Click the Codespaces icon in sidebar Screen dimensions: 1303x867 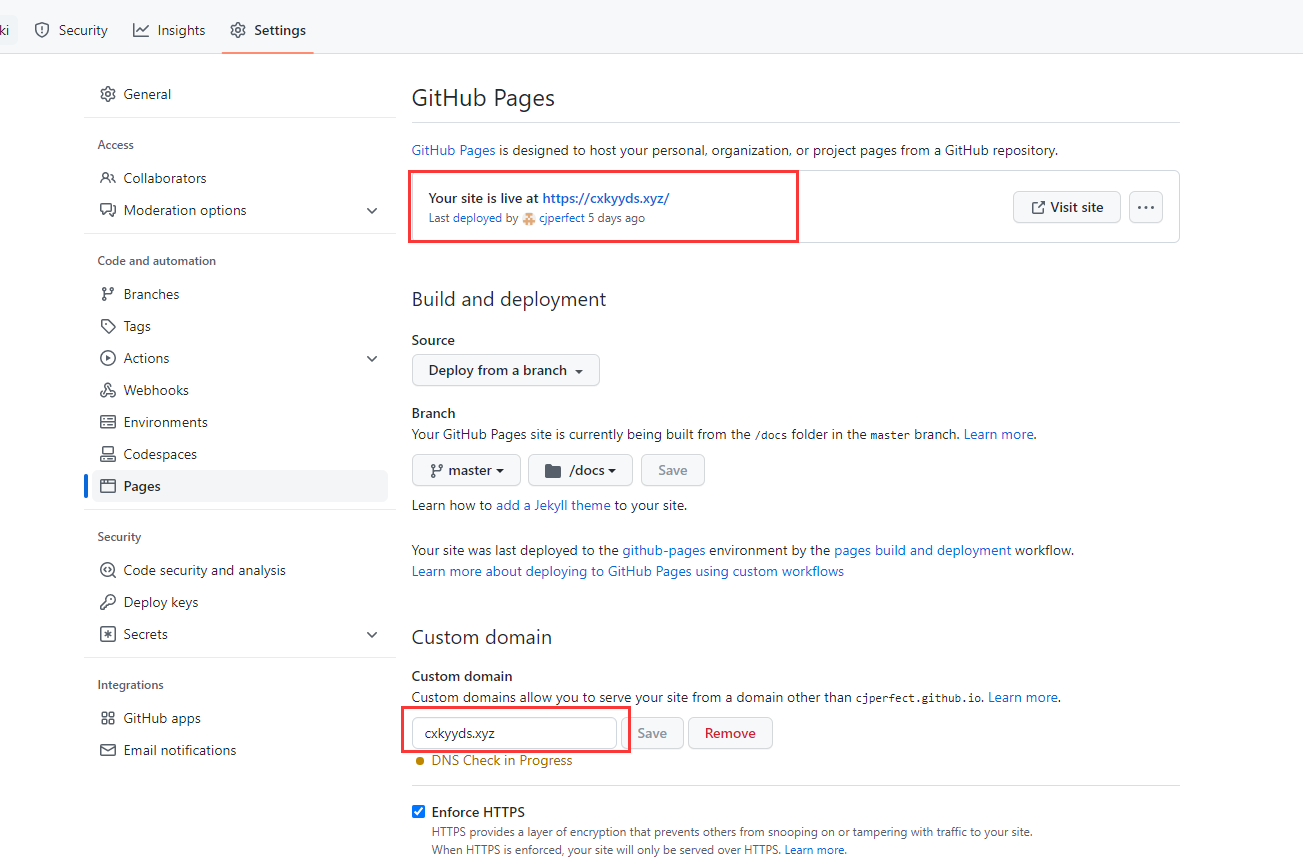pos(108,454)
